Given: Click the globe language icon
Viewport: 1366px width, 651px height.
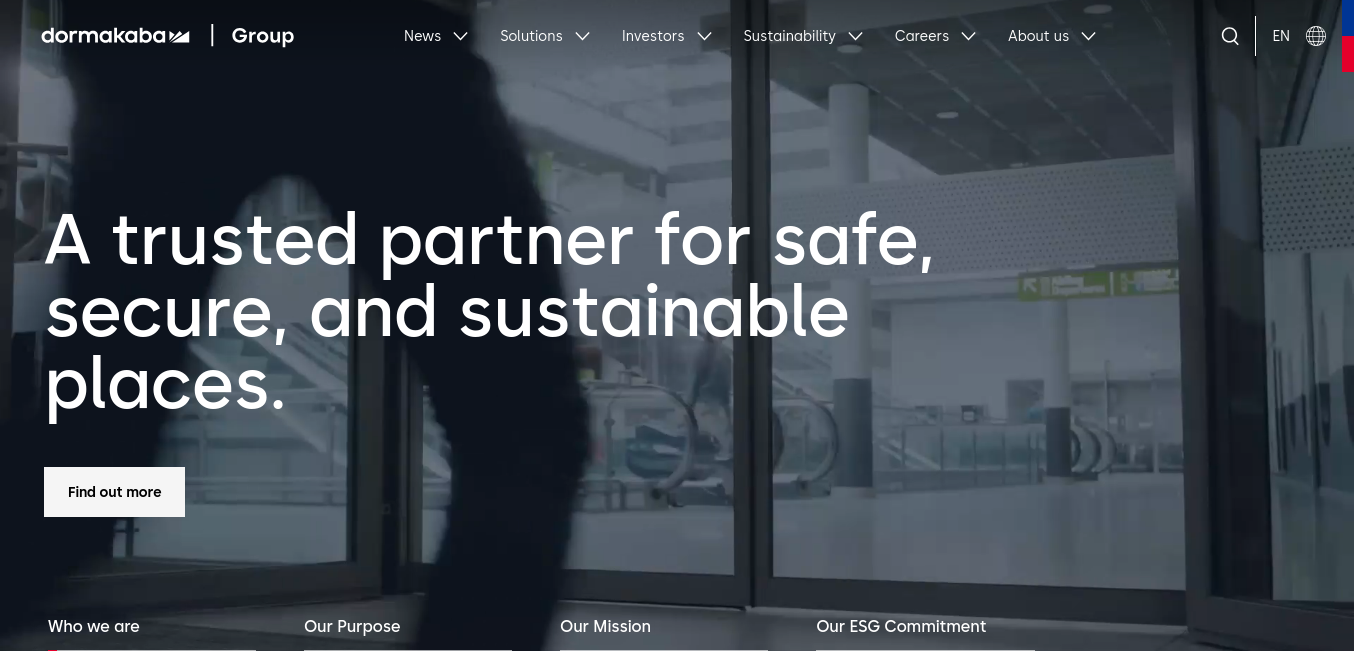Looking at the screenshot, I should [x=1316, y=36].
